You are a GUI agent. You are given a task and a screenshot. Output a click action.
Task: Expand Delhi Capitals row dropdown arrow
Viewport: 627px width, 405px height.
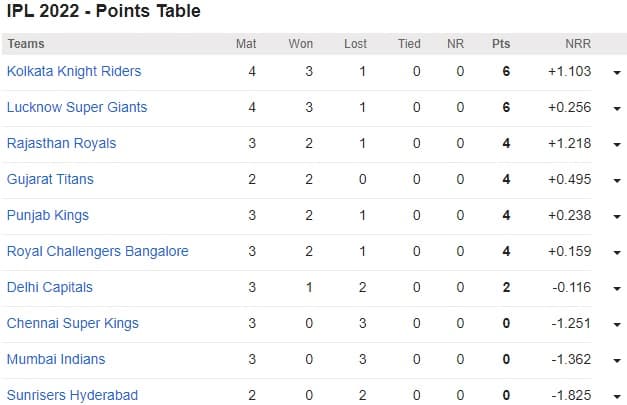(616, 289)
